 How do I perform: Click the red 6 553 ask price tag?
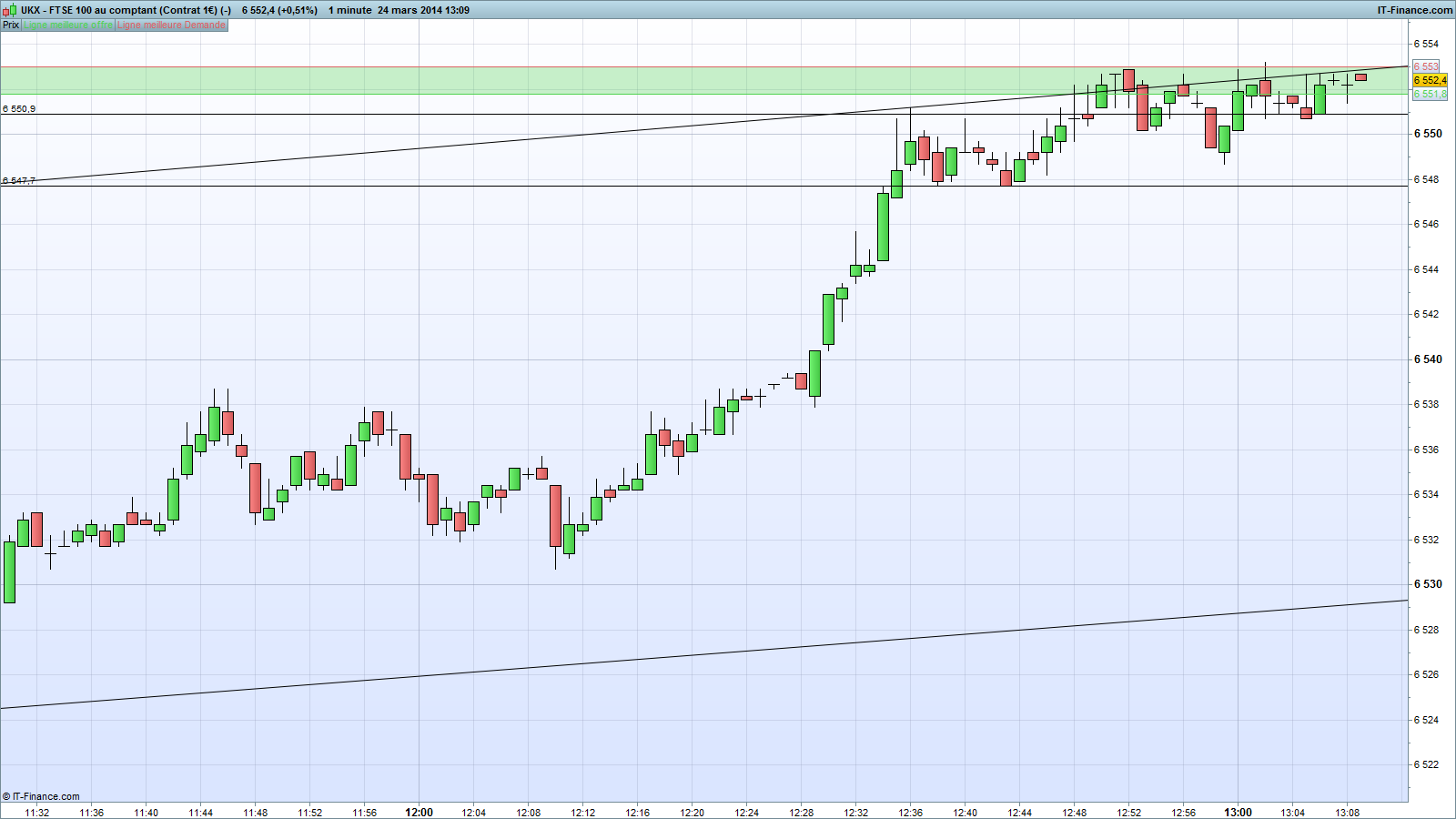1427,66
